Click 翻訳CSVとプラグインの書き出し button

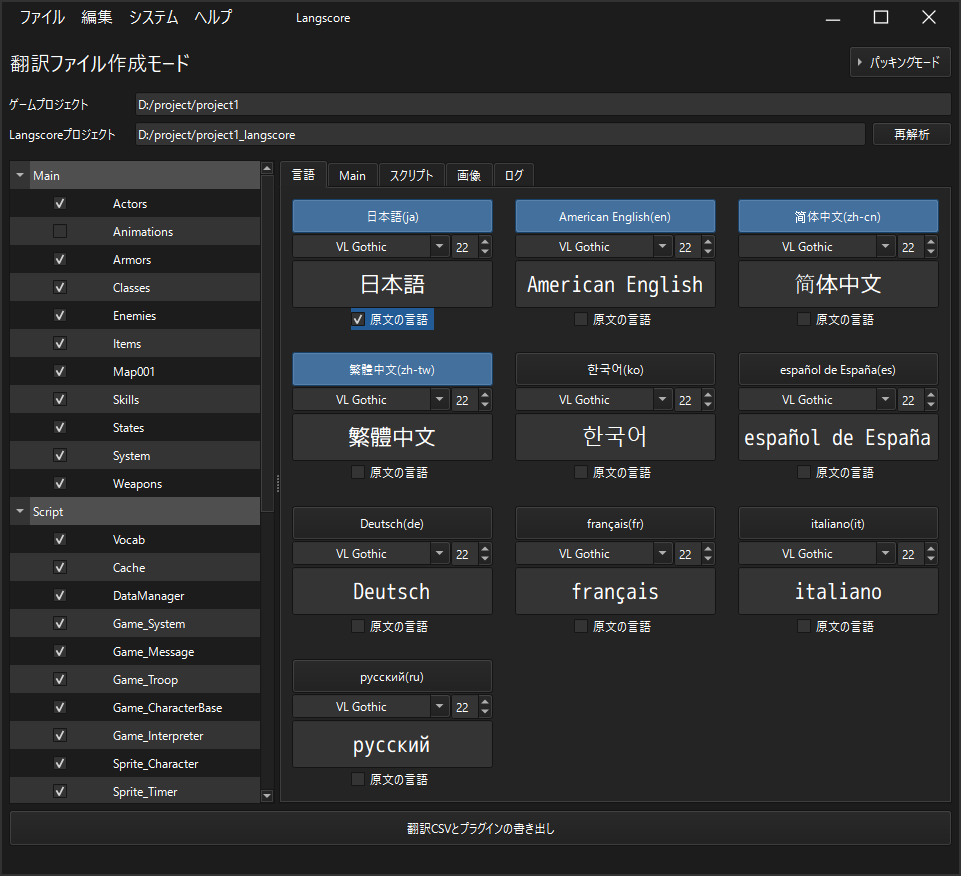tap(480, 828)
